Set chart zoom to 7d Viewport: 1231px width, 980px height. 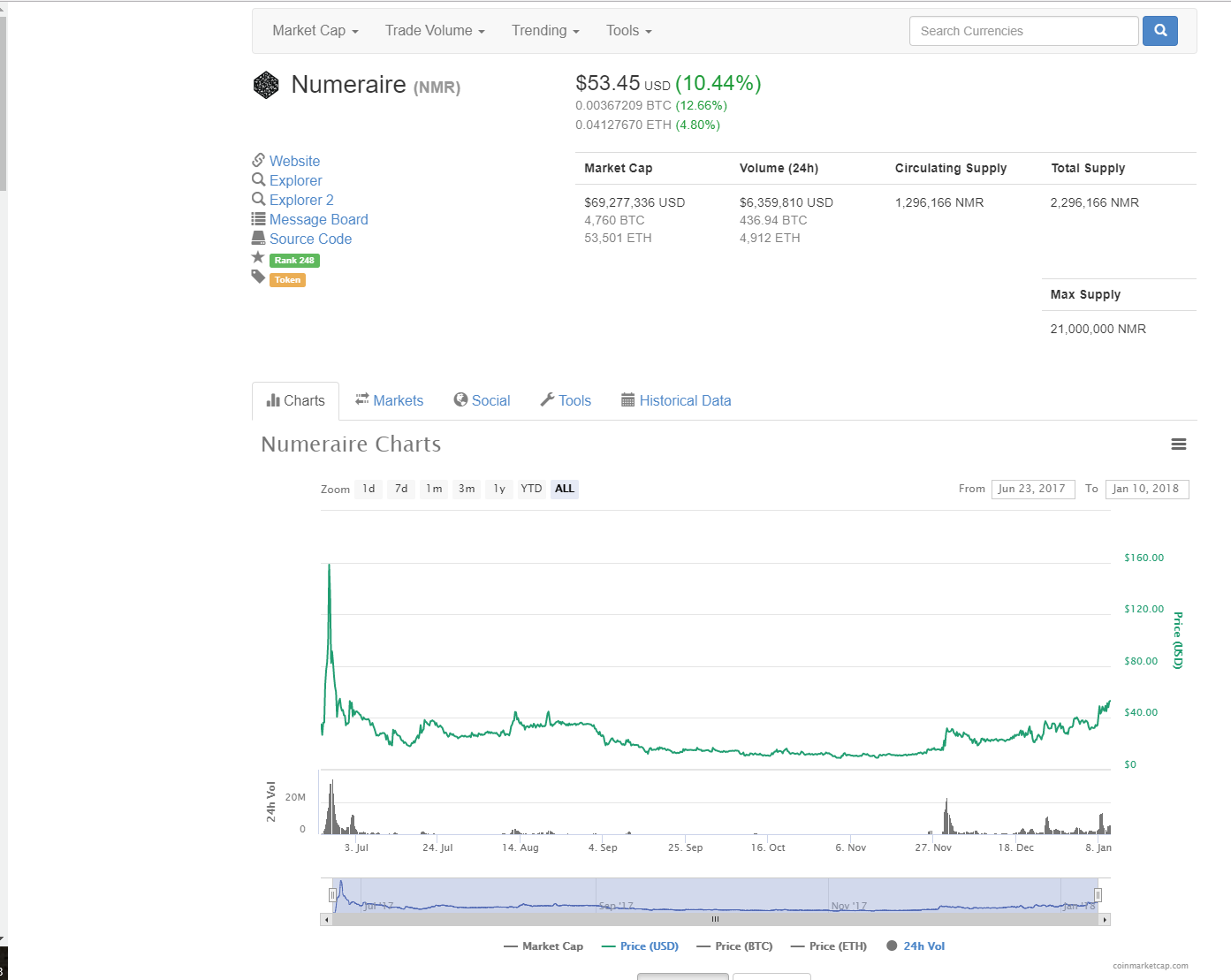[x=401, y=489]
